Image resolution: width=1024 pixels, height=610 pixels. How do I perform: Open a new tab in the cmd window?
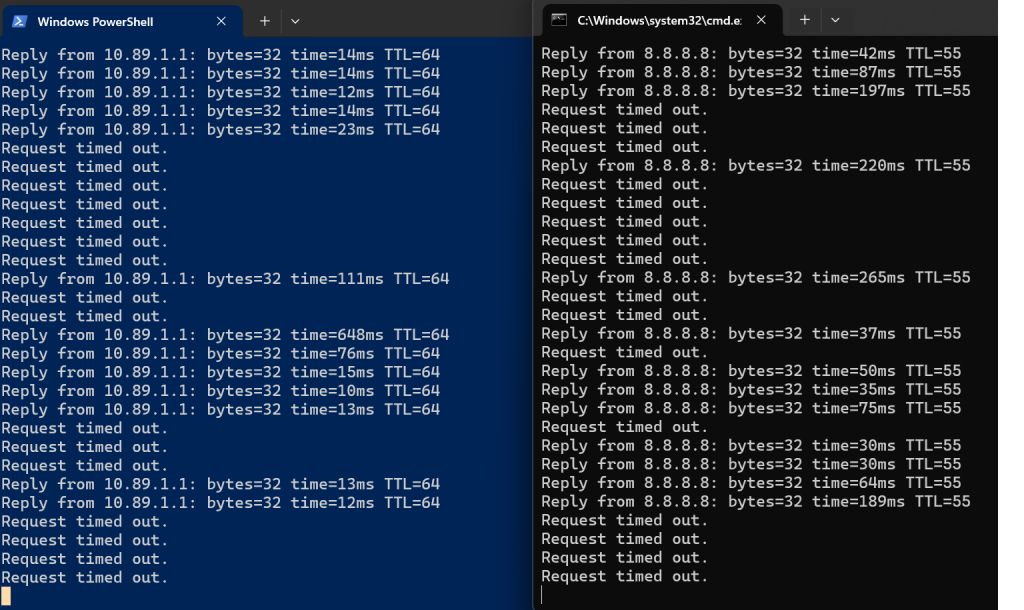coord(805,20)
